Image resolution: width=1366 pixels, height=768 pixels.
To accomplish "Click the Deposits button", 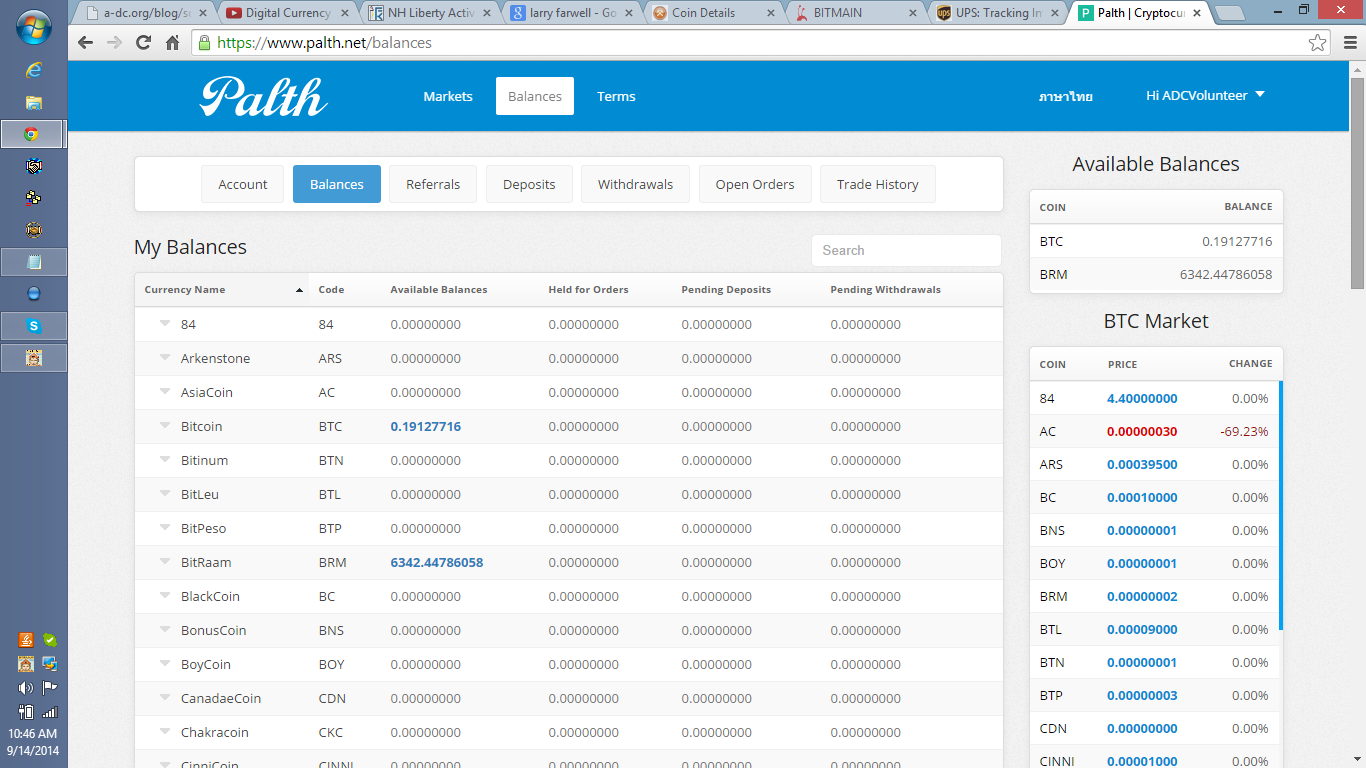I will pyautogui.click(x=529, y=185).
